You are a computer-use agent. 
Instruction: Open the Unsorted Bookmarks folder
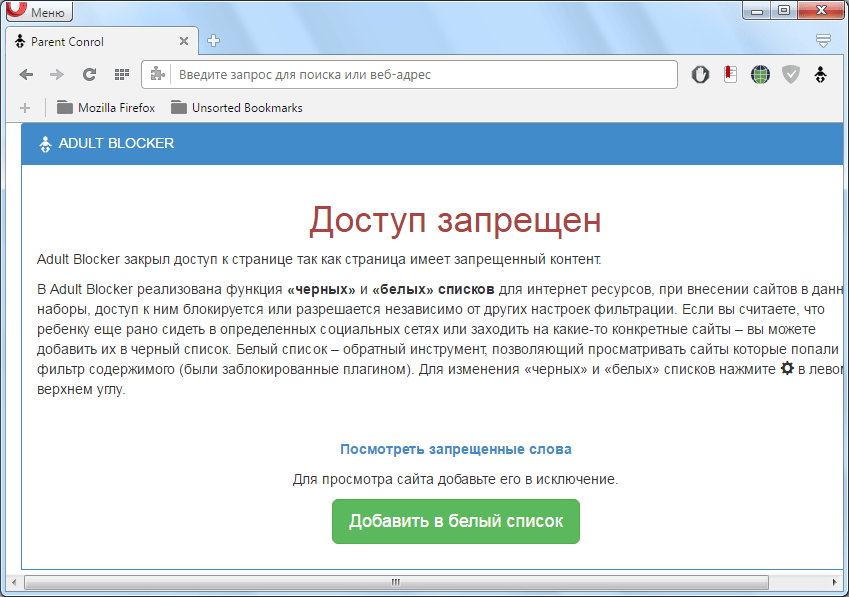pyautogui.click(x=236, y=107)
